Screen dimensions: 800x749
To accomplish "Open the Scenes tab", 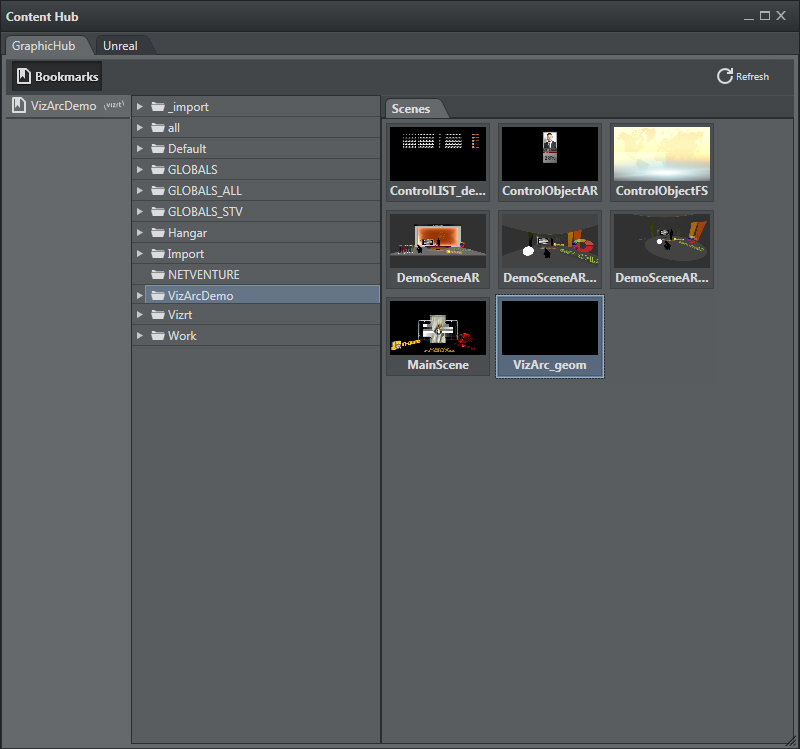I will pyautogui.click(x=411, y=109).
